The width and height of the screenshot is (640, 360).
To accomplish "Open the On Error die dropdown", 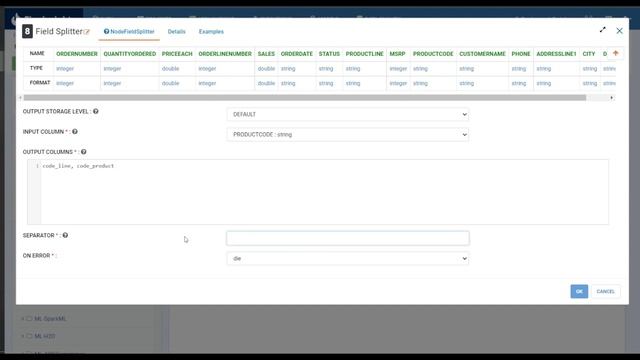I will [x=348, y=258].
